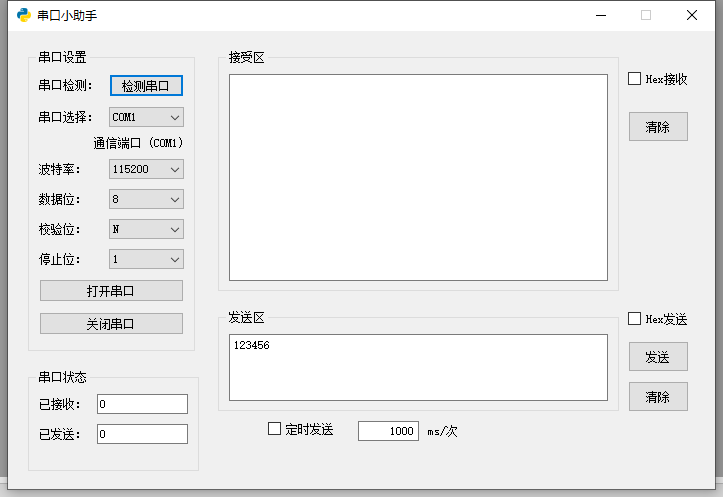The width and height of the screenshot is (723, 497).
Task: Click 关闭串口 to close the port
Action: [111, 324]
